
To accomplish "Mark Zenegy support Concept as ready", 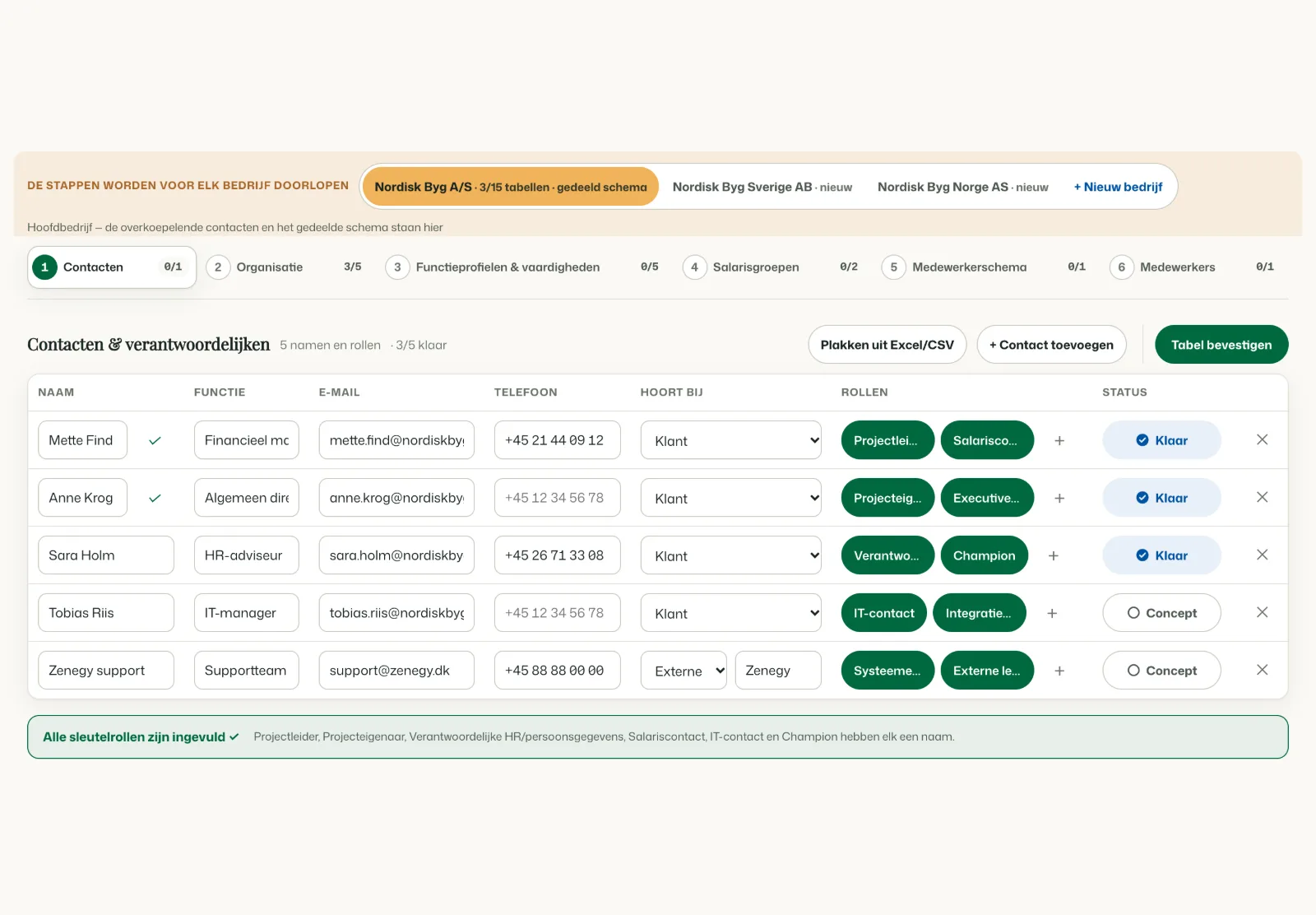I will click(x=1161, y=671).
